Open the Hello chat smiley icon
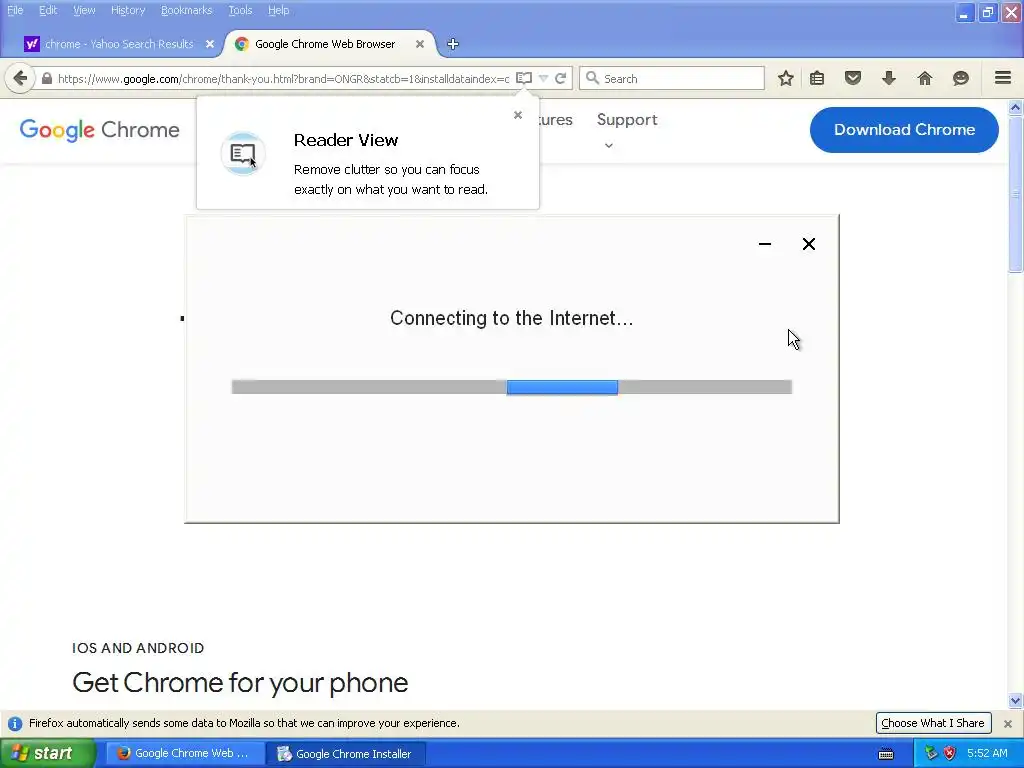The width and height of the screenshot is (1024, 768). tap(961, 78)
